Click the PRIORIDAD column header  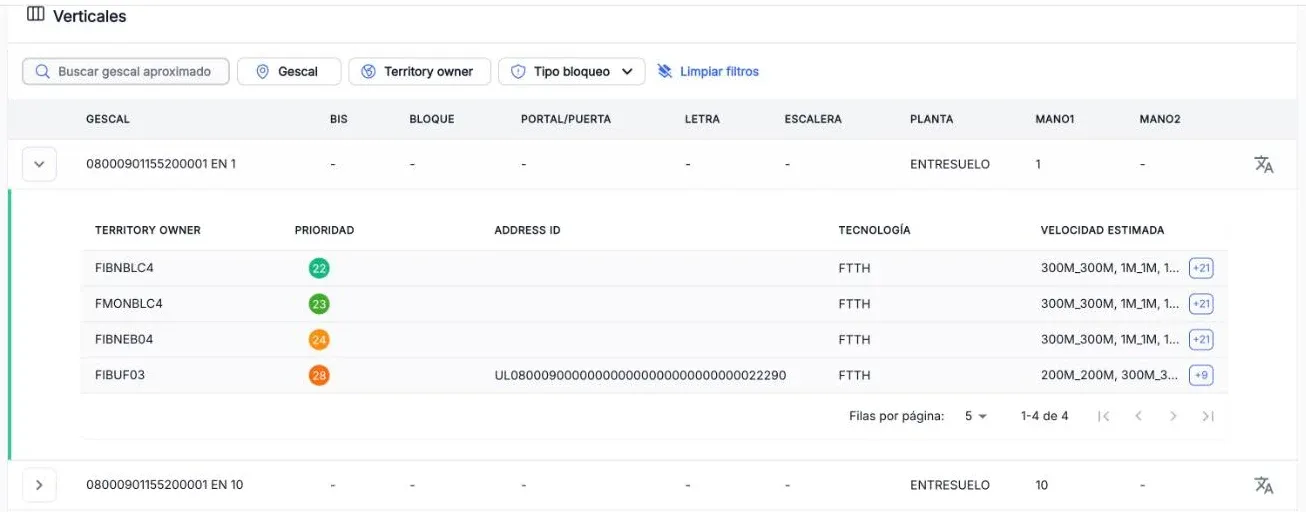[x=325, y=230]
